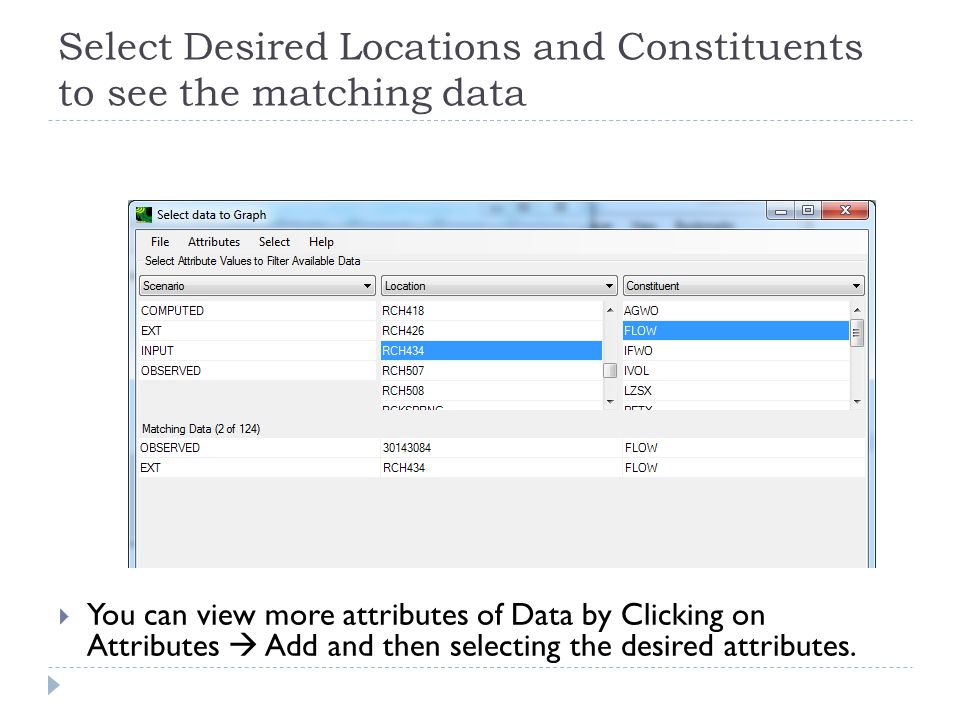Viewport: 960px width, 720px height.
Task: Select OBSERVED in the Scenario list
Action: [x=257, y=371]
